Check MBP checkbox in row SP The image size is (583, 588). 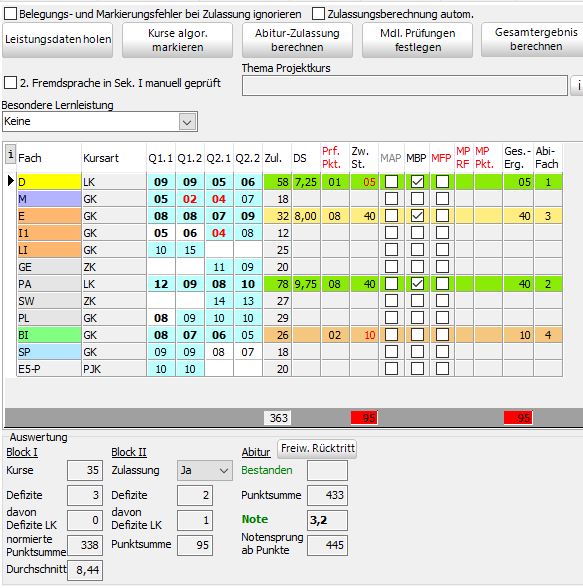pyautogui.click(x=417, y=352)
